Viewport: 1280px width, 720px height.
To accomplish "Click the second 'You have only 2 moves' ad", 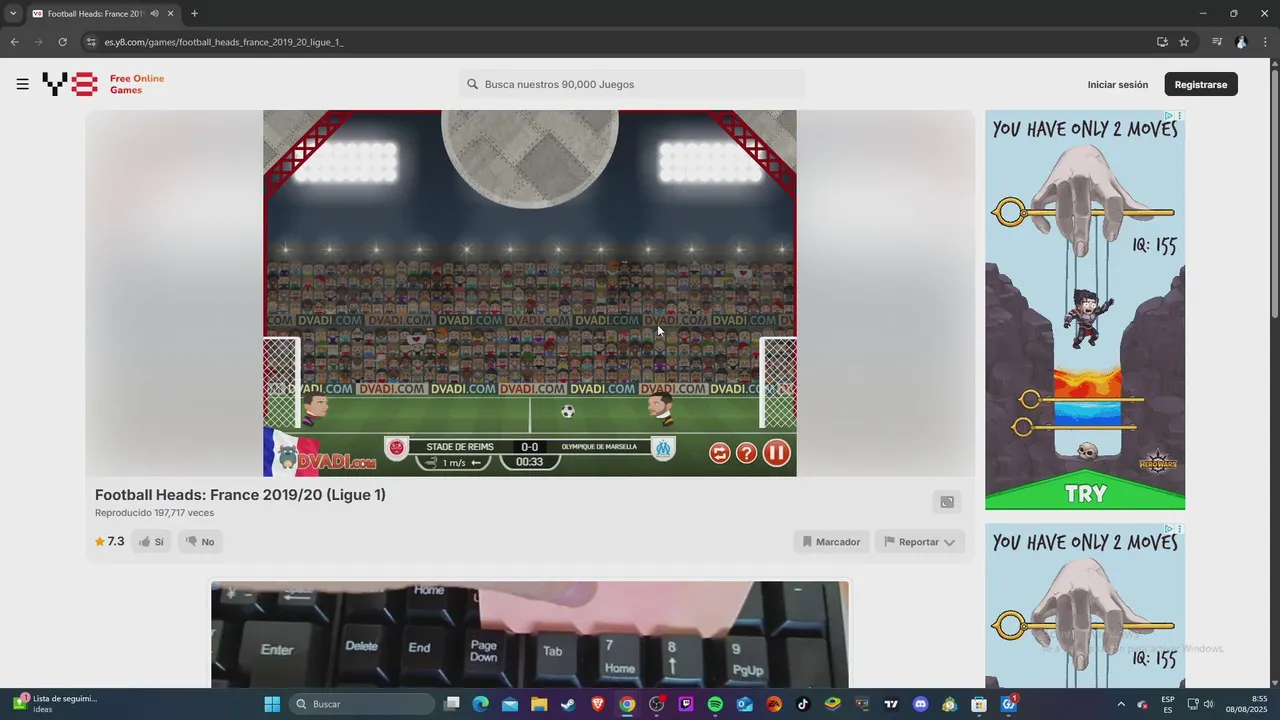I will pos(1085,605).
